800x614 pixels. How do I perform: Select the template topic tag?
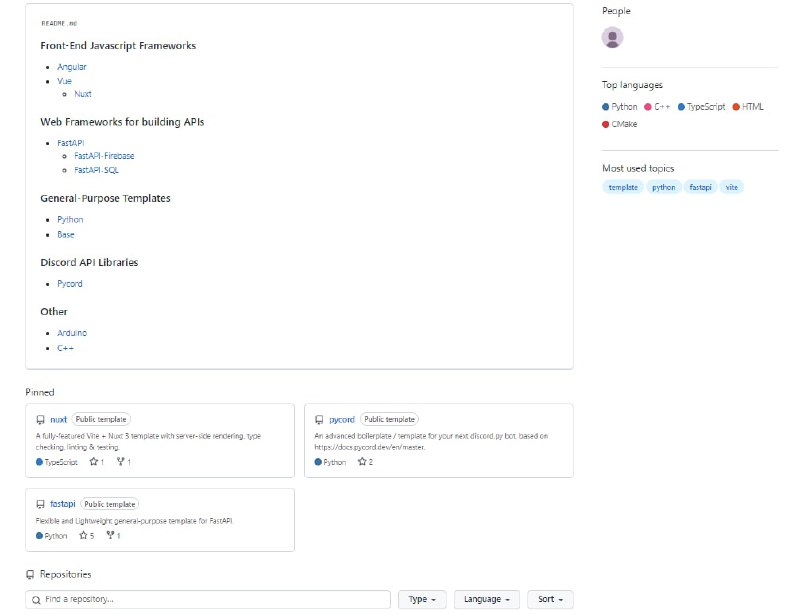[623, 187]
